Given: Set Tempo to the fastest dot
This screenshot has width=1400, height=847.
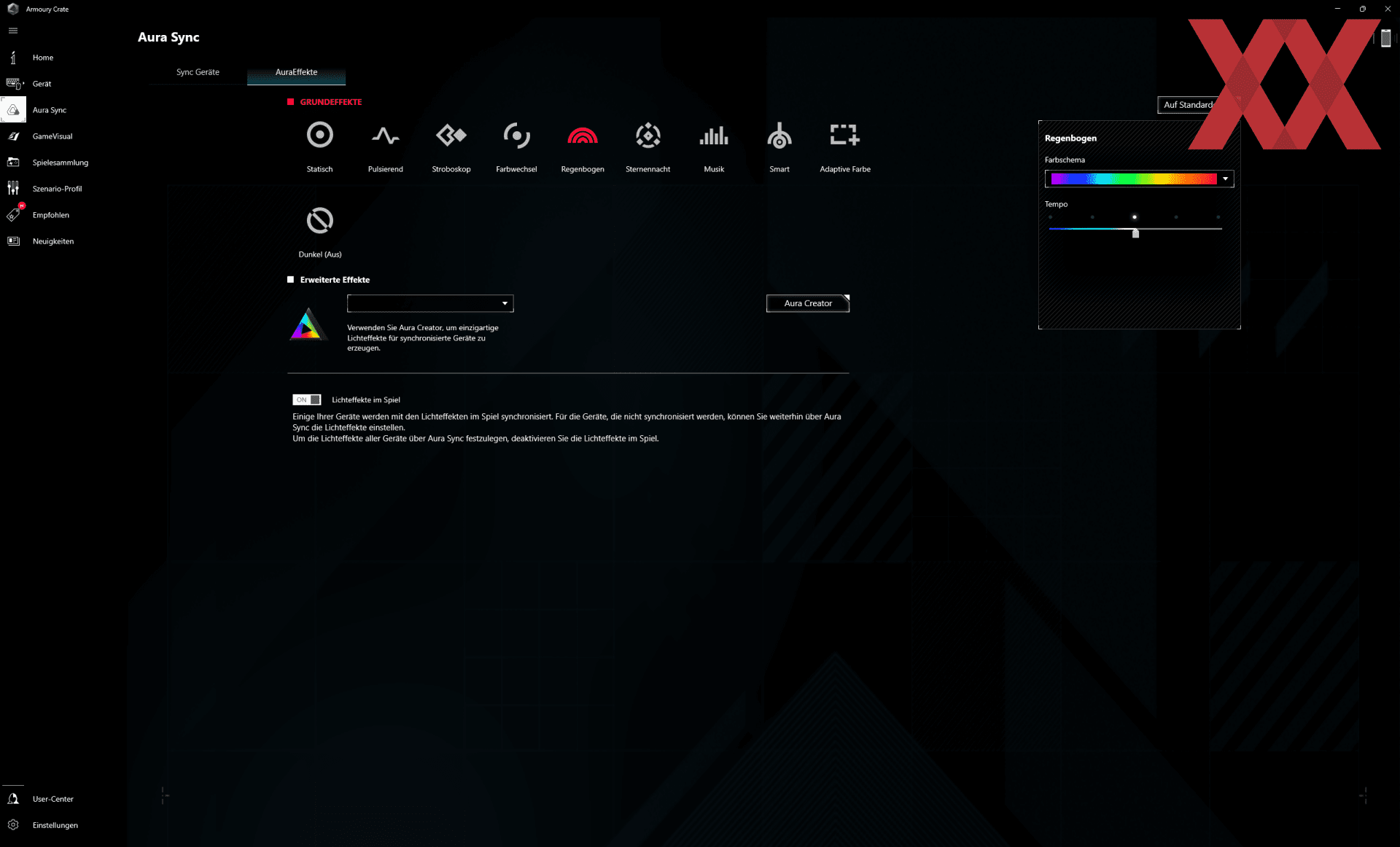Looking at the screenshot, I should 1218,217.
